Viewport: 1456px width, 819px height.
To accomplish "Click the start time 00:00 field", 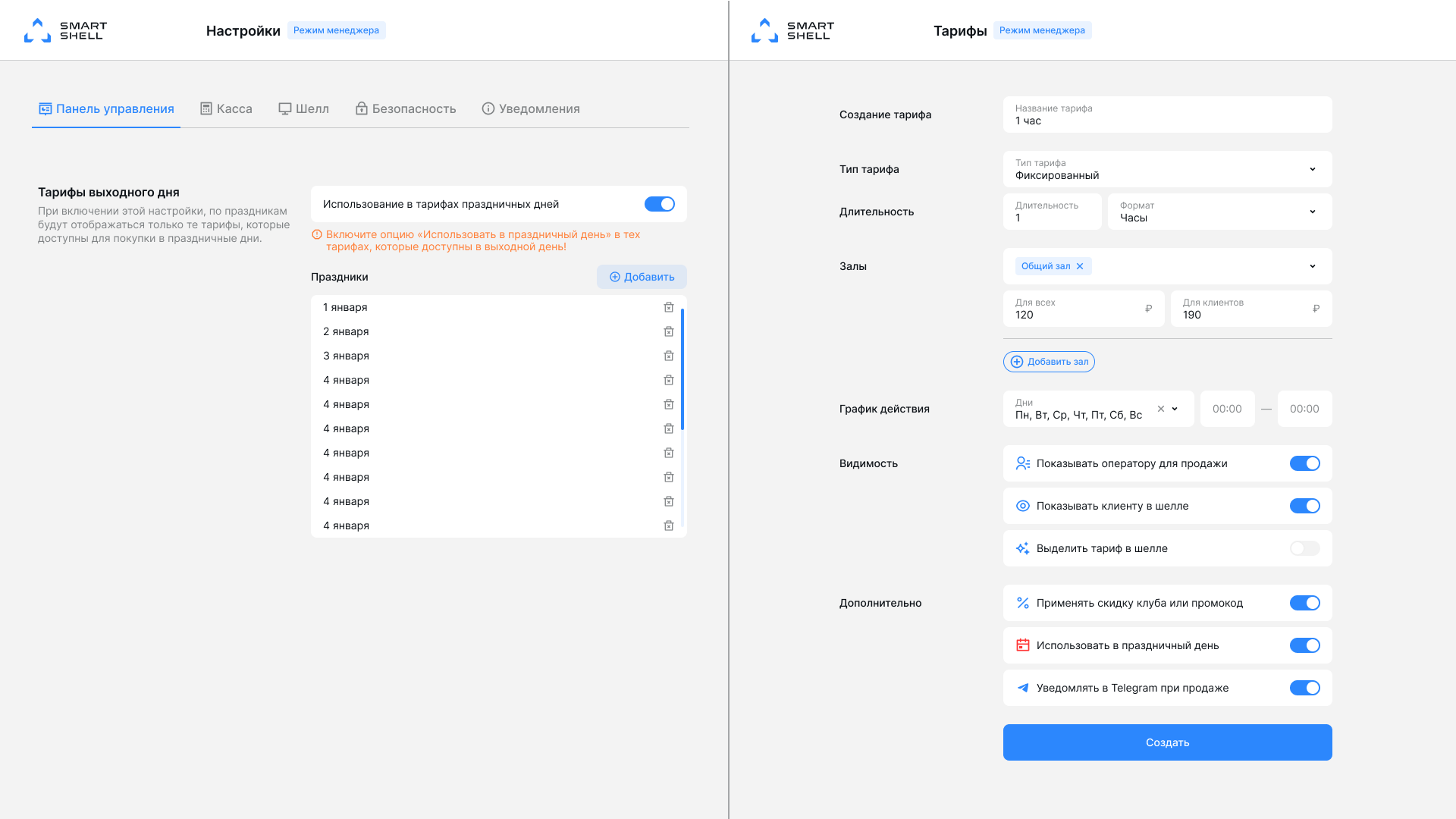I will (1227, 409).
